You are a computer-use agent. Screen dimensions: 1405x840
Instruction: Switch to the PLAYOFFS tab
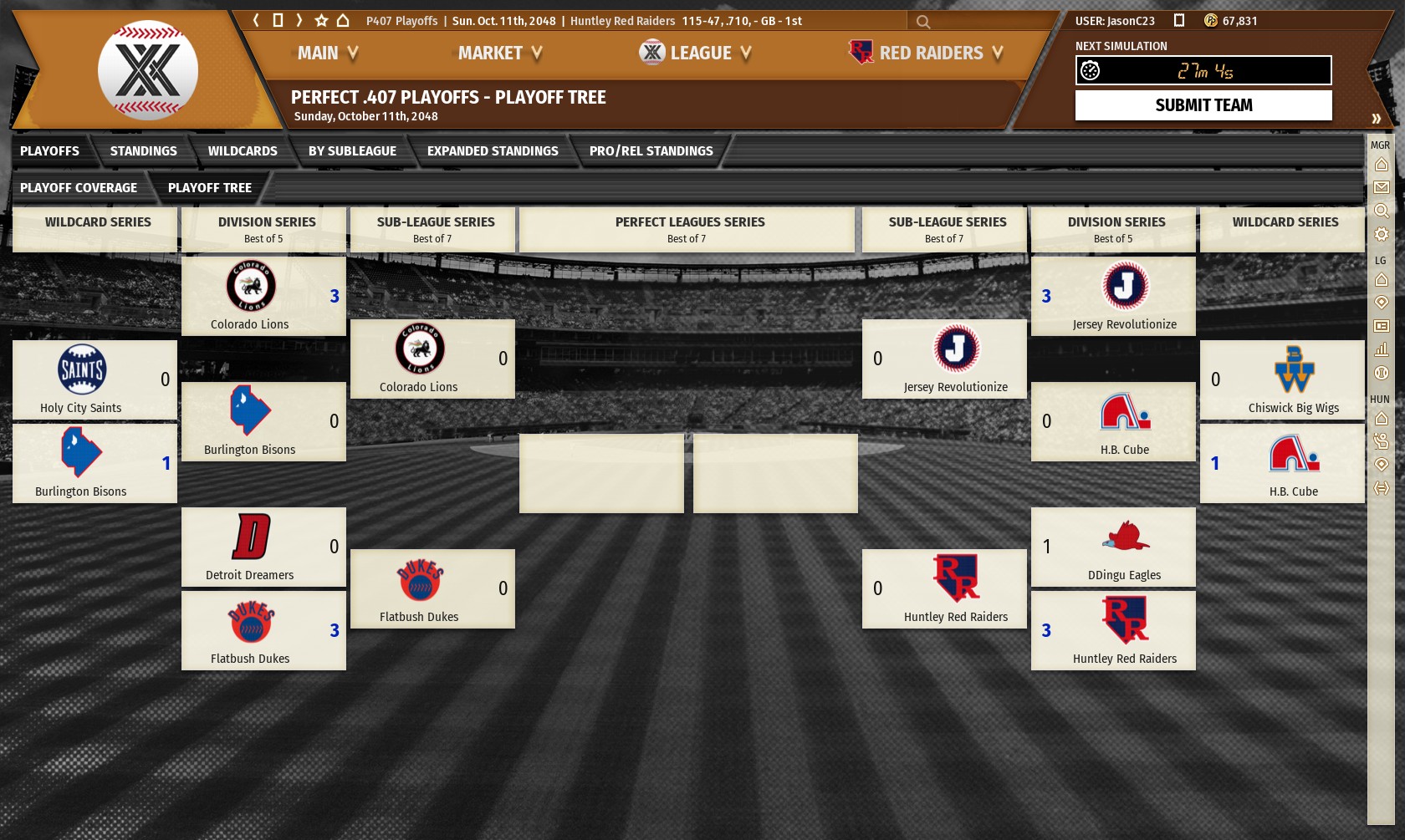(x=49, y=151)
